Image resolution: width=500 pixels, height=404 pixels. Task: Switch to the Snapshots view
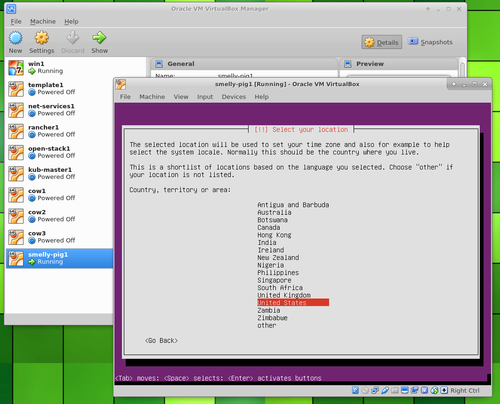click(430, 42)
